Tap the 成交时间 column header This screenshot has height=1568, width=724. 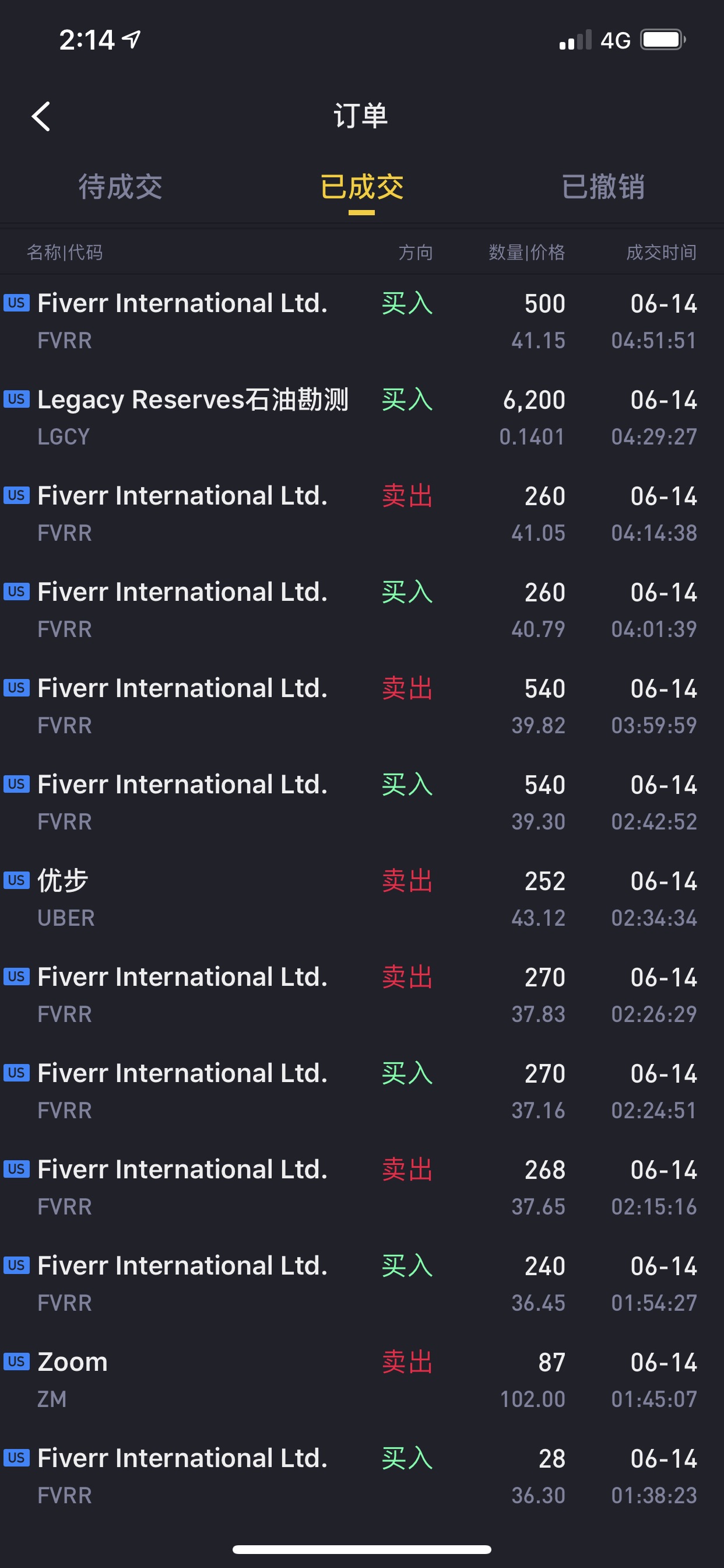pos(661,252)
